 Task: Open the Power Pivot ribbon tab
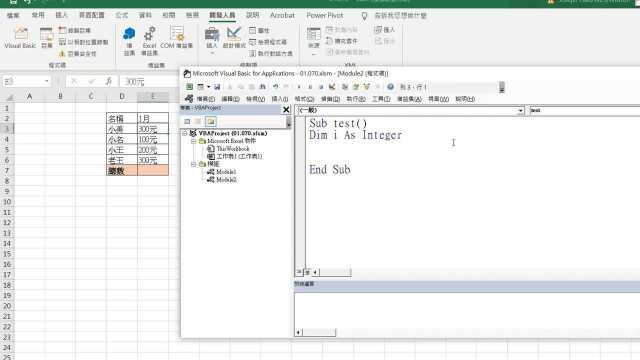coord(325,15)
